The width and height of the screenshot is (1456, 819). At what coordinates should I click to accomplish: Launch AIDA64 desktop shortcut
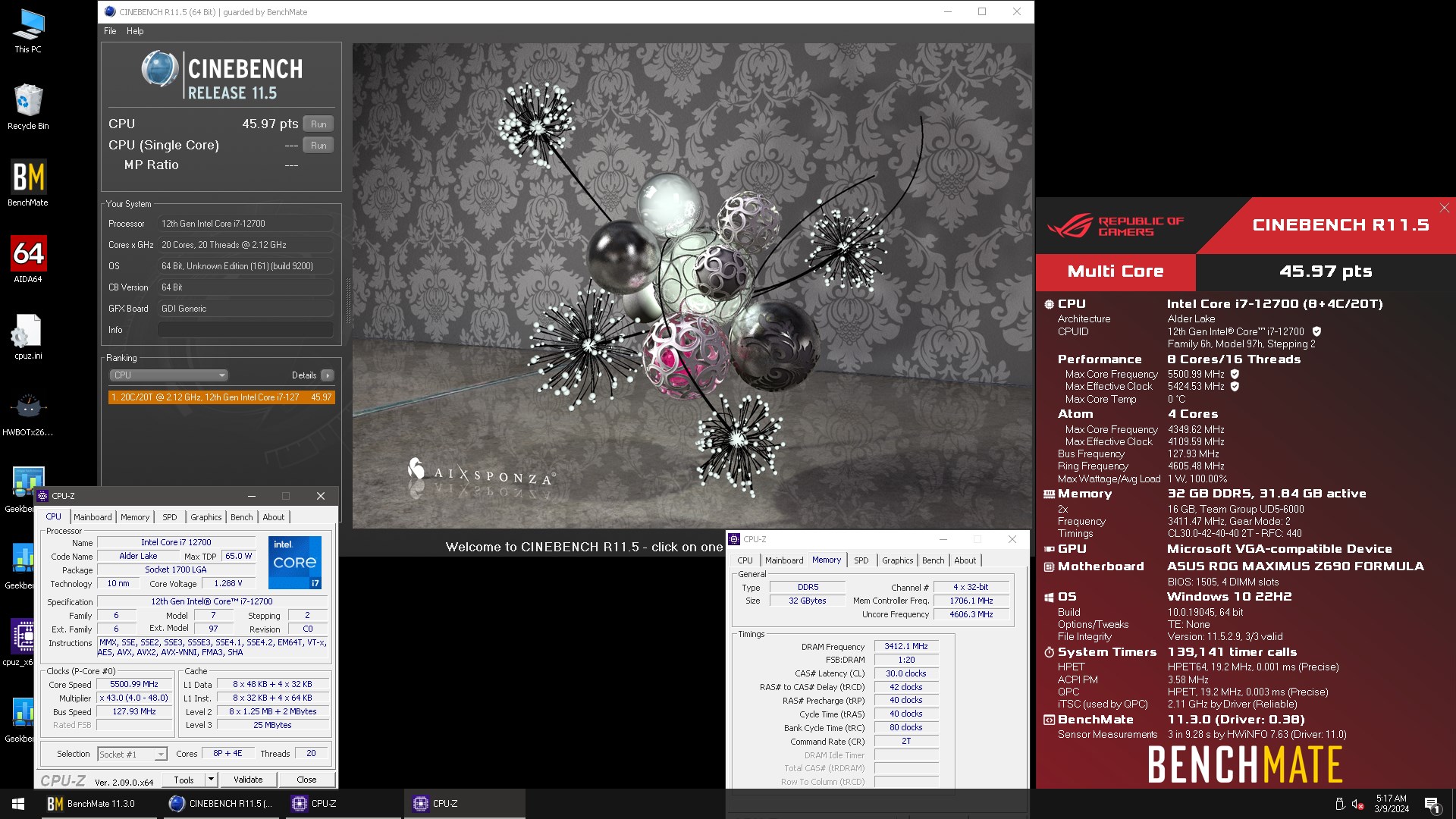[28, 259]
